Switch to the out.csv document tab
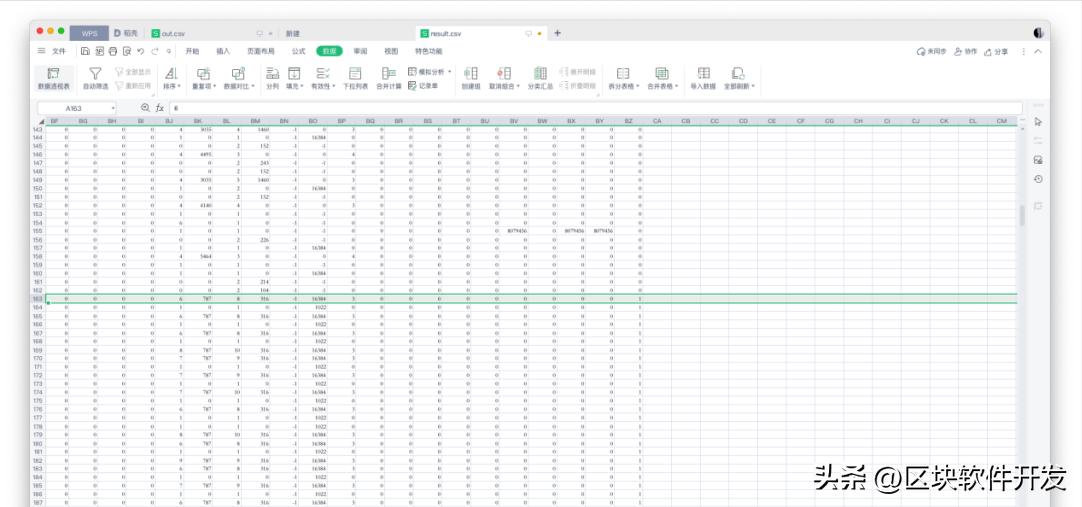1082x507 pixels. [173, 33]
